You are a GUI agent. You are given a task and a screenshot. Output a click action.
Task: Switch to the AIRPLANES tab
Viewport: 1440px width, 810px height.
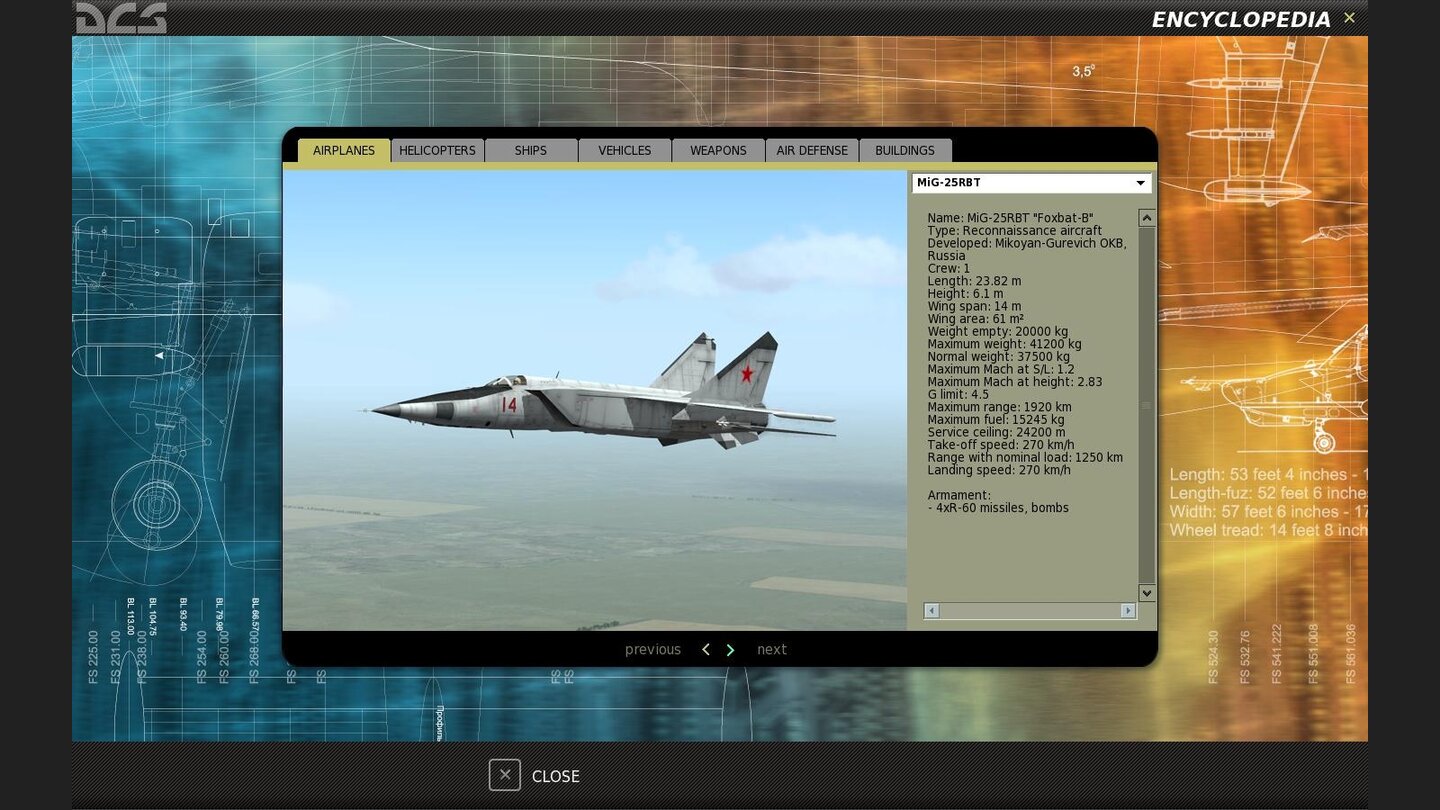pyautogui.click(x=344, y=150)
